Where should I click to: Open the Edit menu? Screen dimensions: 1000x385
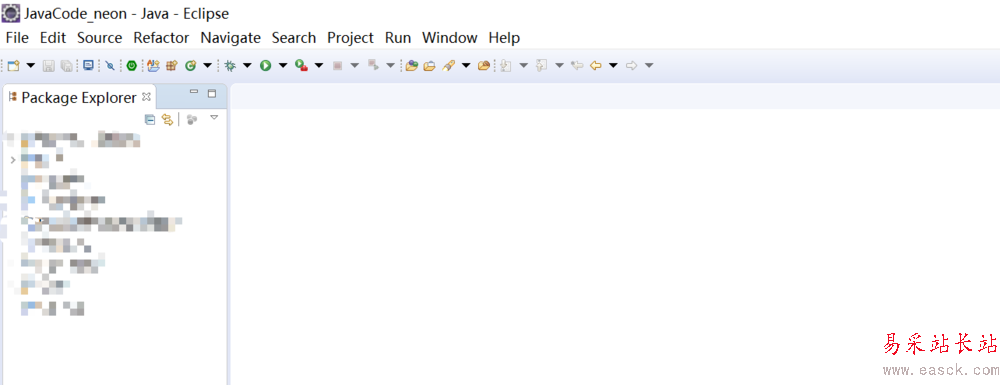[53, 38]
